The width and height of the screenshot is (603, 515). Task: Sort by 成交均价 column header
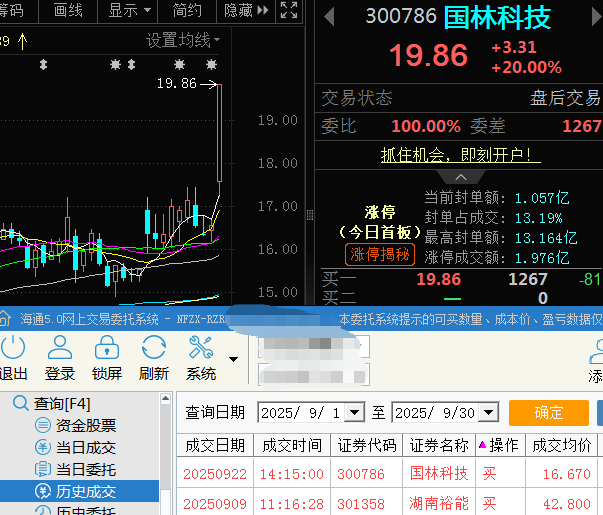[x=561, y=445]
